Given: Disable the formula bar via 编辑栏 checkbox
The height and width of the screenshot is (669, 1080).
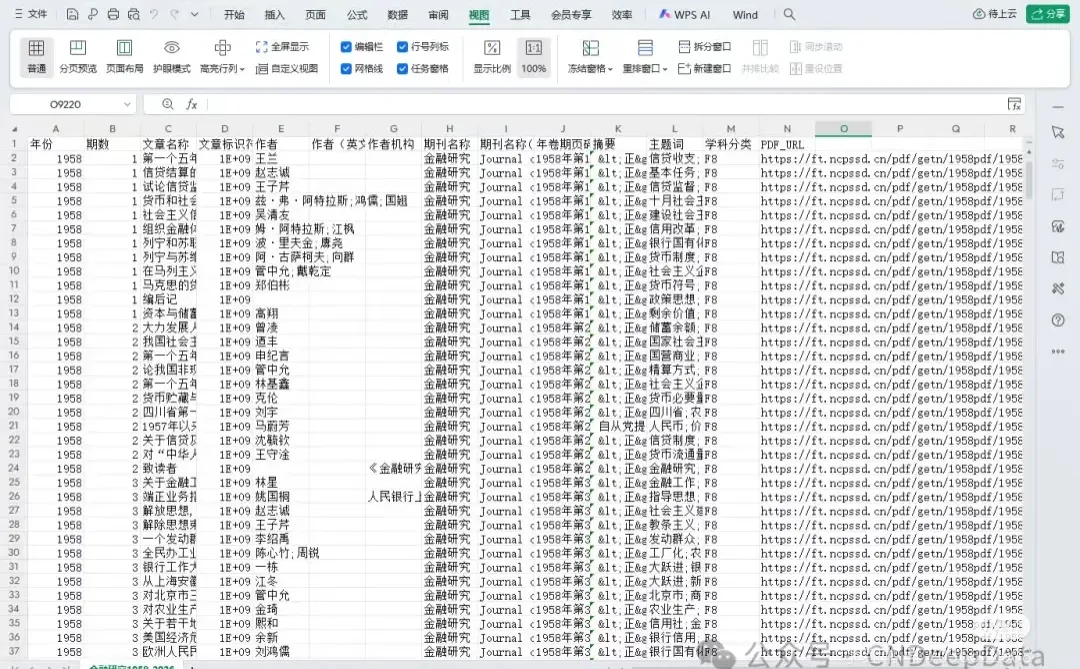Looking at the screenshot, I should tap(345, 46).
